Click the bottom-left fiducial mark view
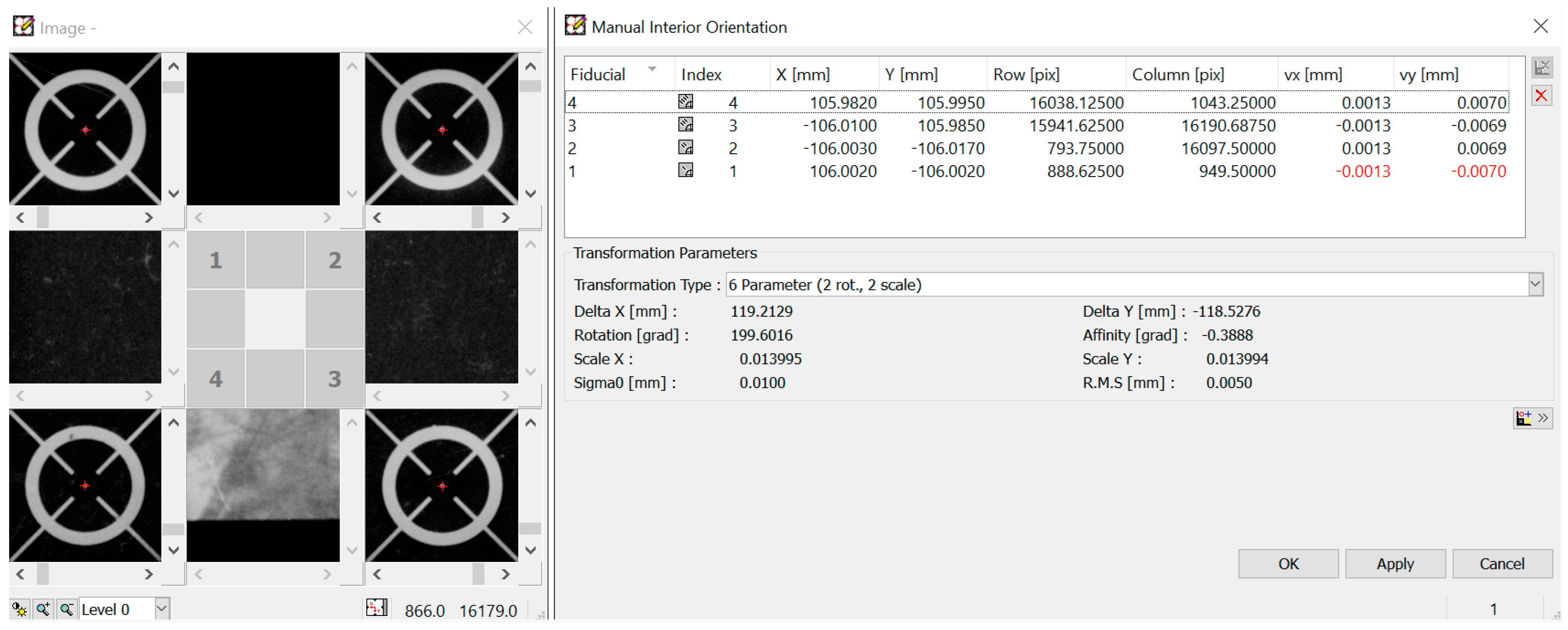Image resolution: width=1568 pixels, height=630 pixels. tap(85, 485)
